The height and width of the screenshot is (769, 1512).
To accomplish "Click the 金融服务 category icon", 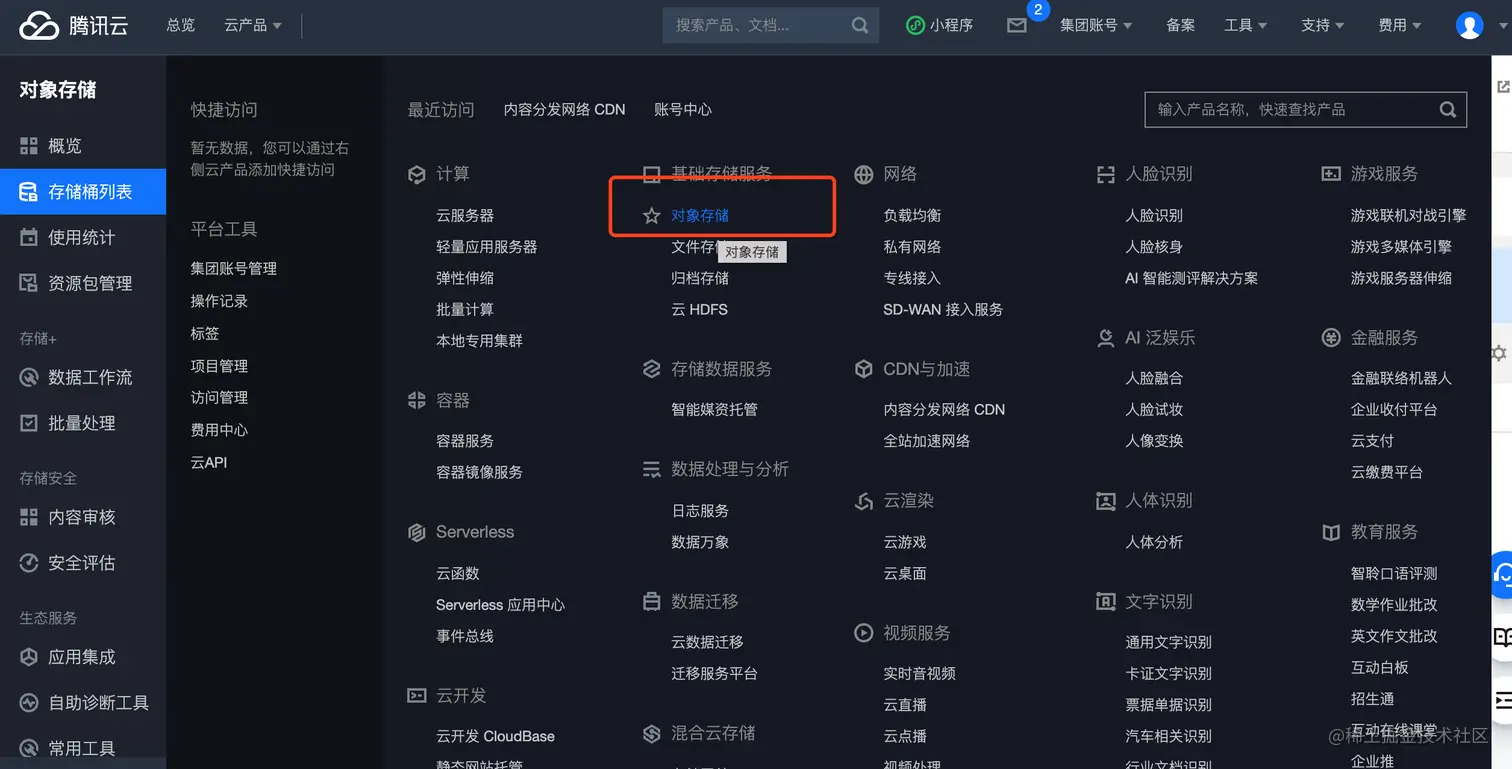I will pos(1331,338).
